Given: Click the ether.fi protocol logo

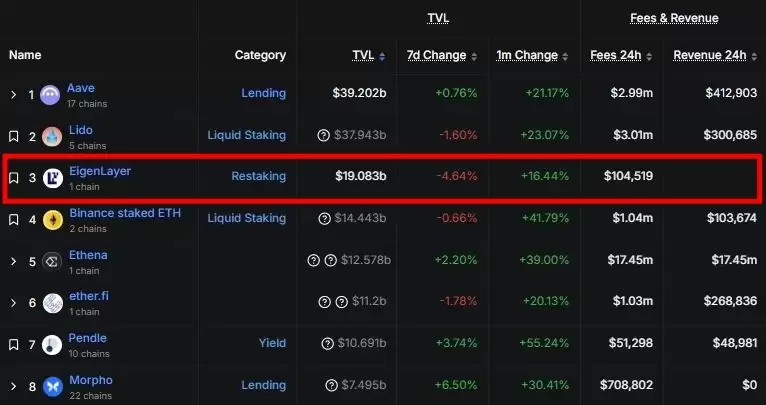Looking at the screenshot, I should [x=52, y=303].
